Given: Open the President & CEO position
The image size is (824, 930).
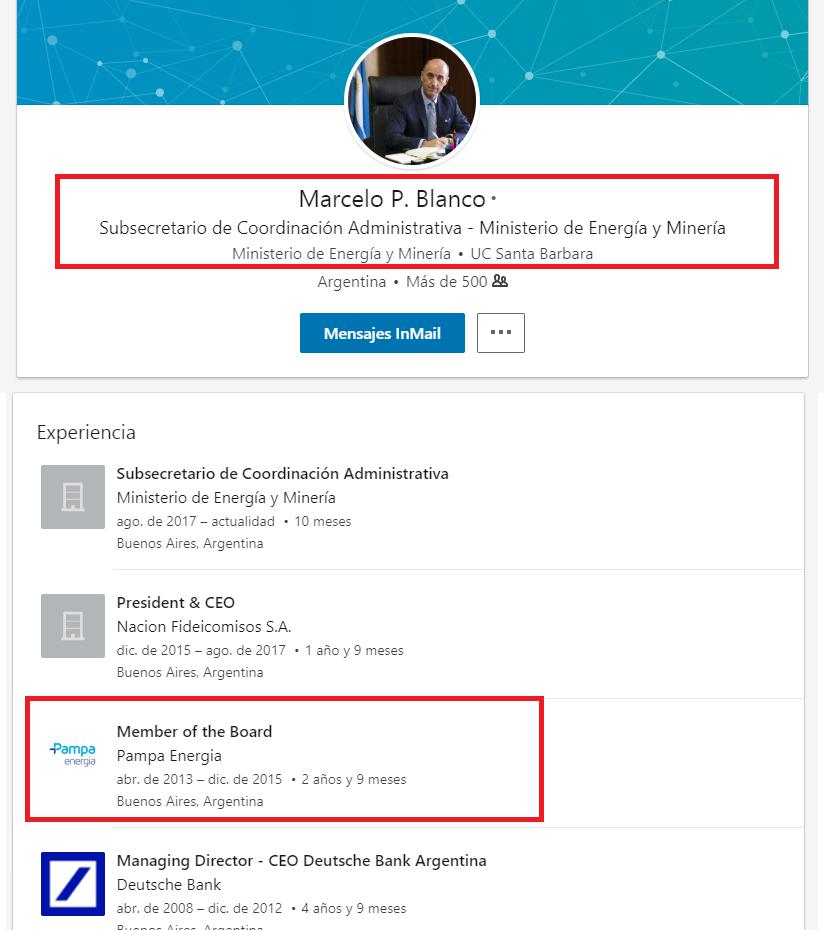Looking at the screenshot, I should tap(176, 603).
